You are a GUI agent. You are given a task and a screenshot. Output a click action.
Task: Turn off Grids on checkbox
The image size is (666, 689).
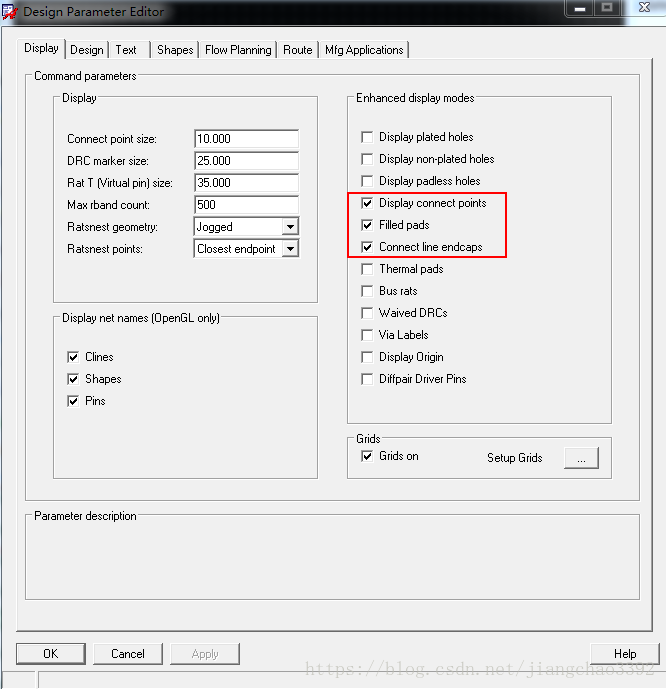(367, 456)
